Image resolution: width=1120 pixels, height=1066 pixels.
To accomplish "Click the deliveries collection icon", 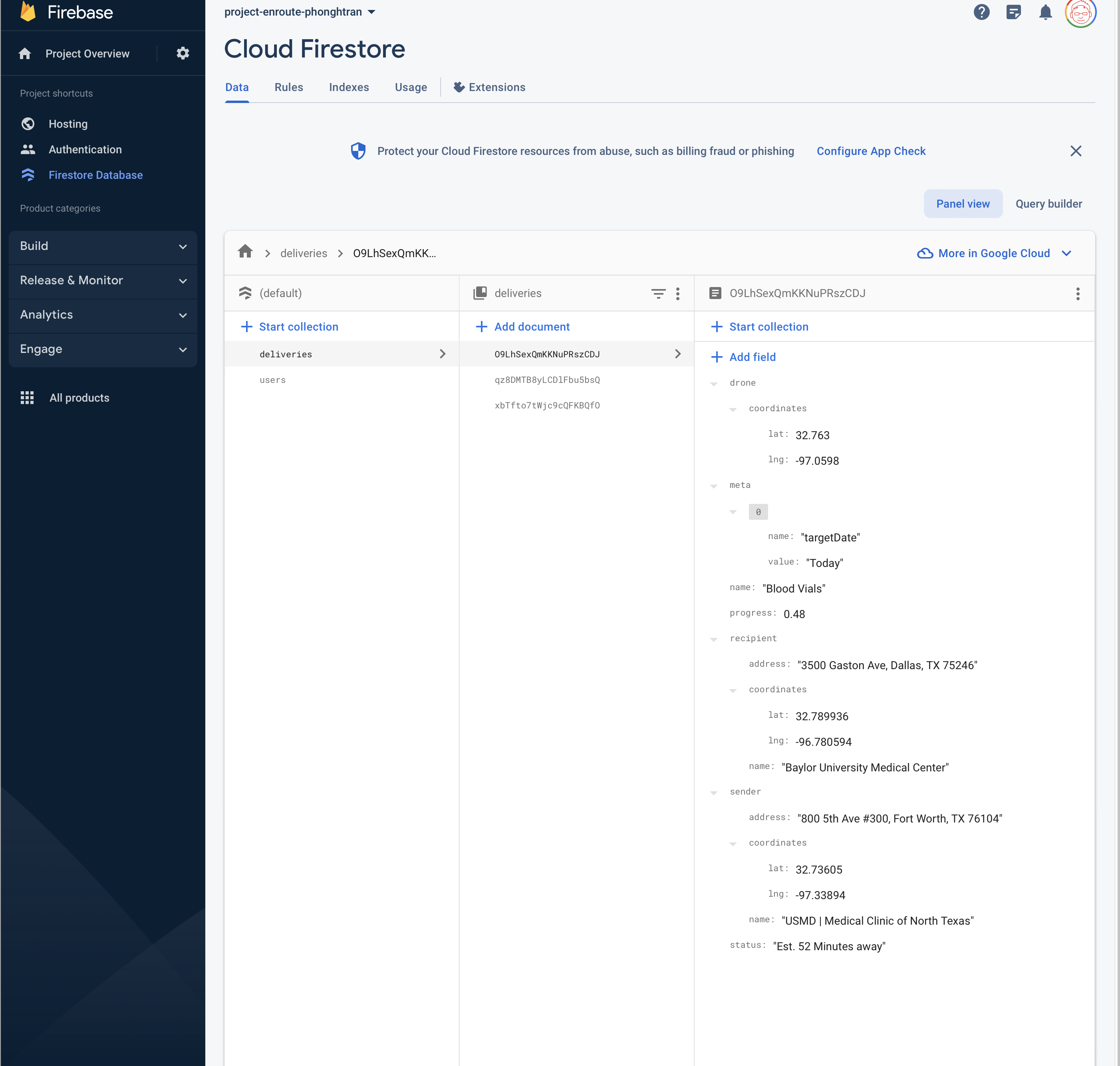I will point(481,293).
